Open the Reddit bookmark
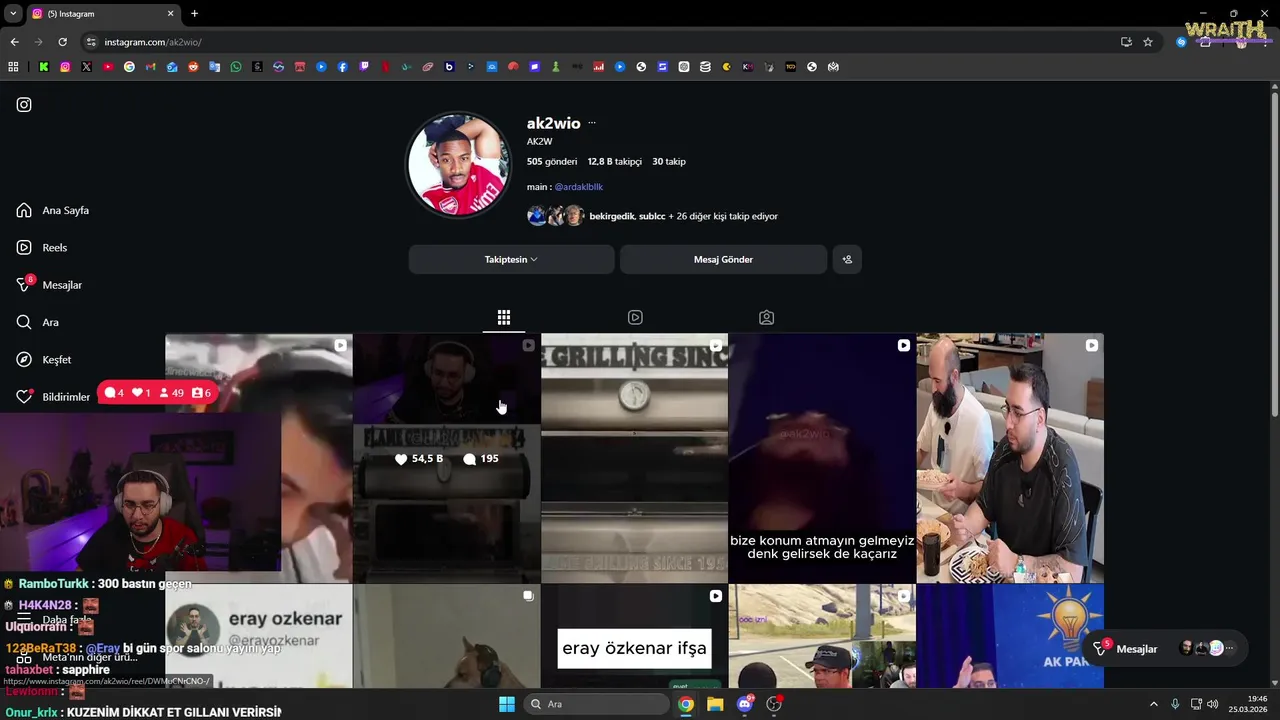This screenshot has width=1280, height=720. point(193,67)
